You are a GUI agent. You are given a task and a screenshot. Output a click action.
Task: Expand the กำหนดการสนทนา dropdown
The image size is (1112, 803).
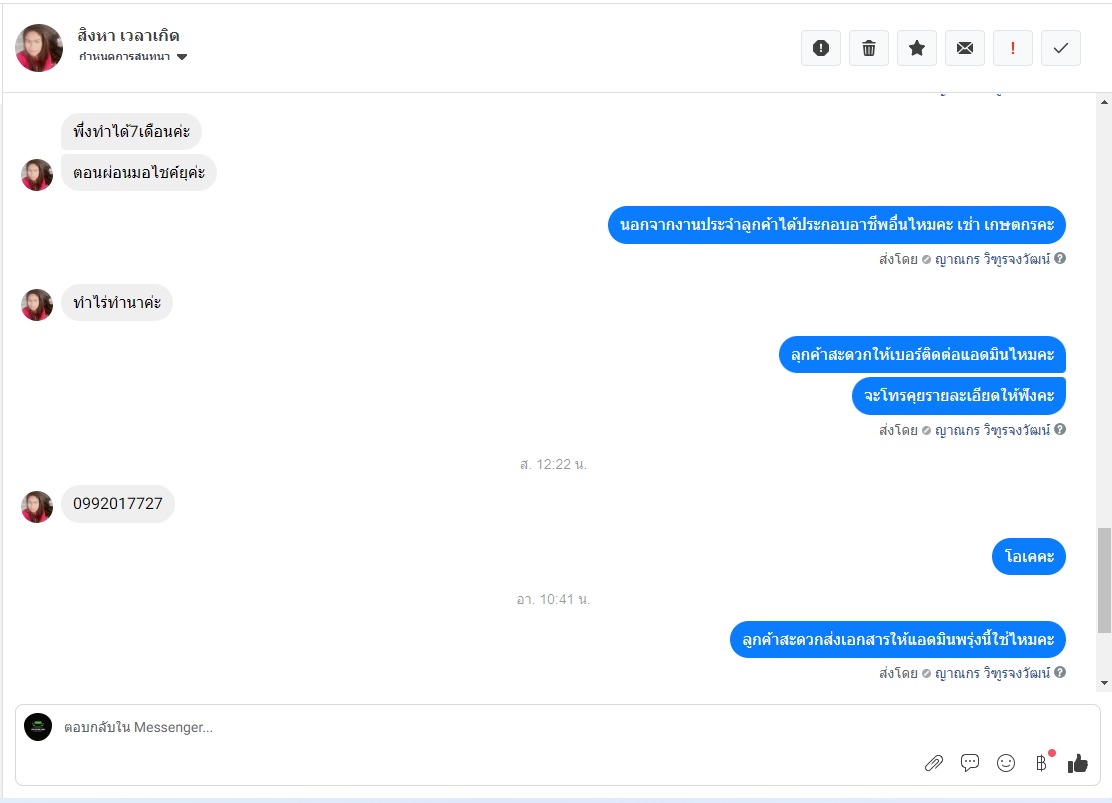(x=133, y=57)
